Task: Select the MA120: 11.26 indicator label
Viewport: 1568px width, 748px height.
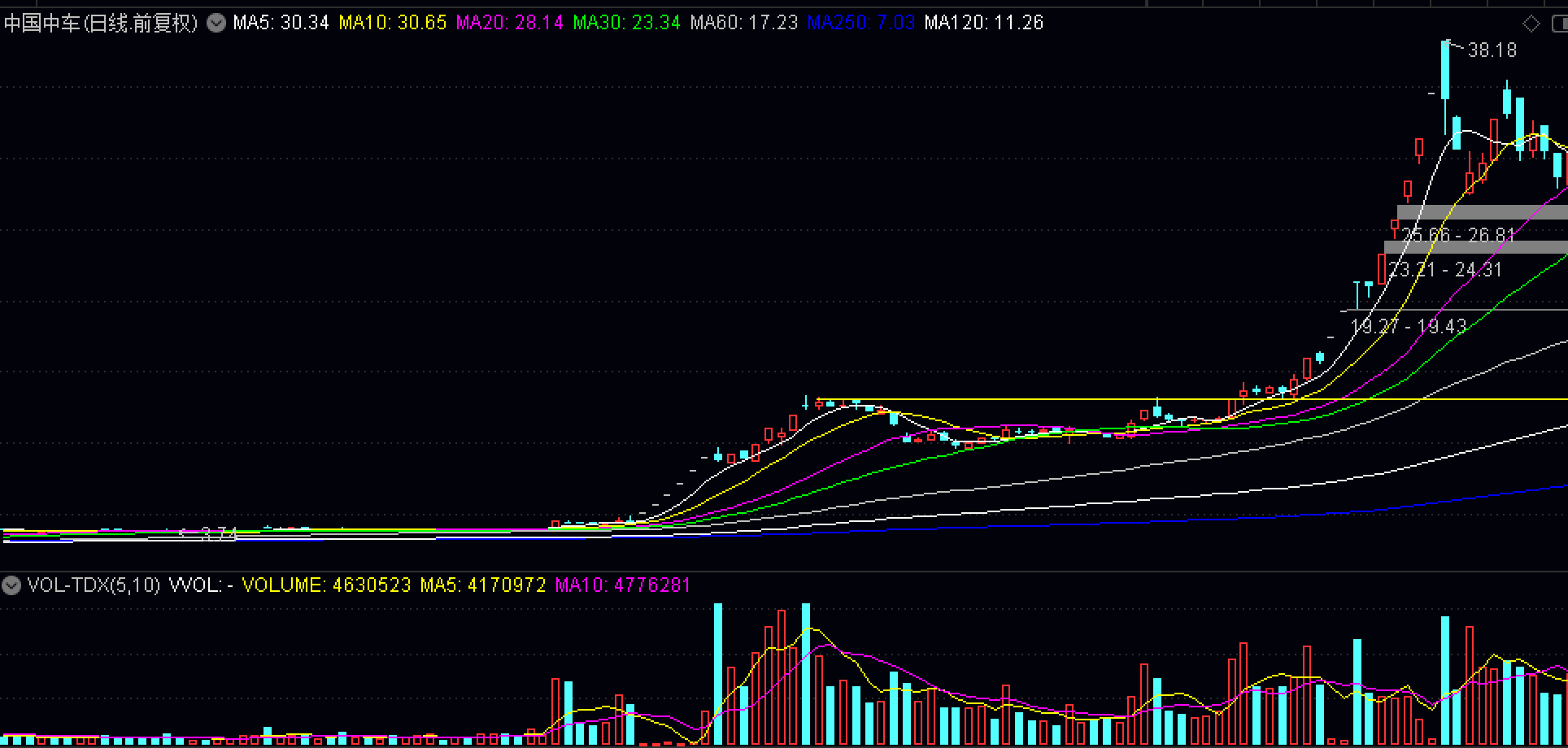Action: pyautogui.click(x=984, y=23)
